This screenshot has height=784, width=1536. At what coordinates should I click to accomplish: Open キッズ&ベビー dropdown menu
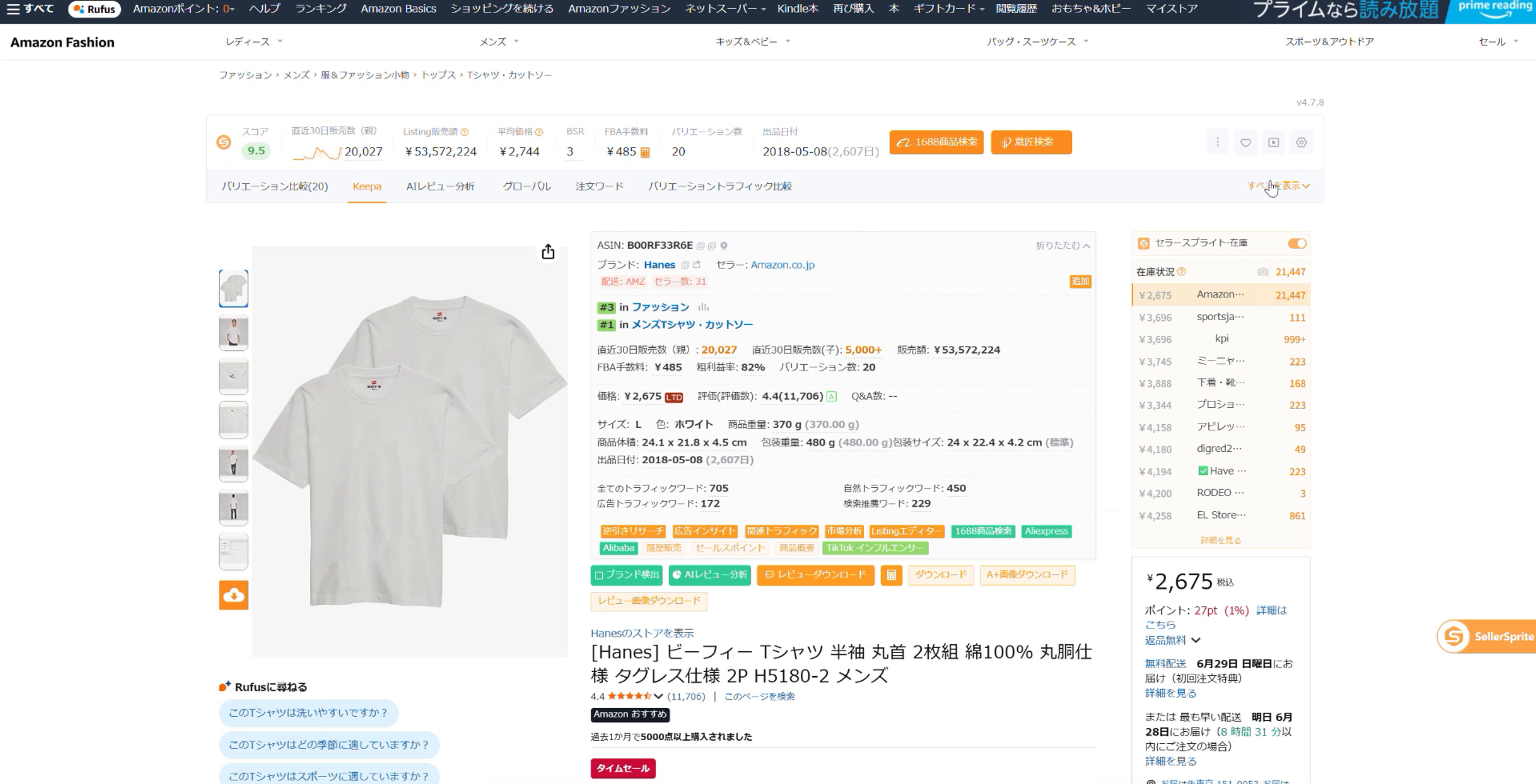point(753,42)
